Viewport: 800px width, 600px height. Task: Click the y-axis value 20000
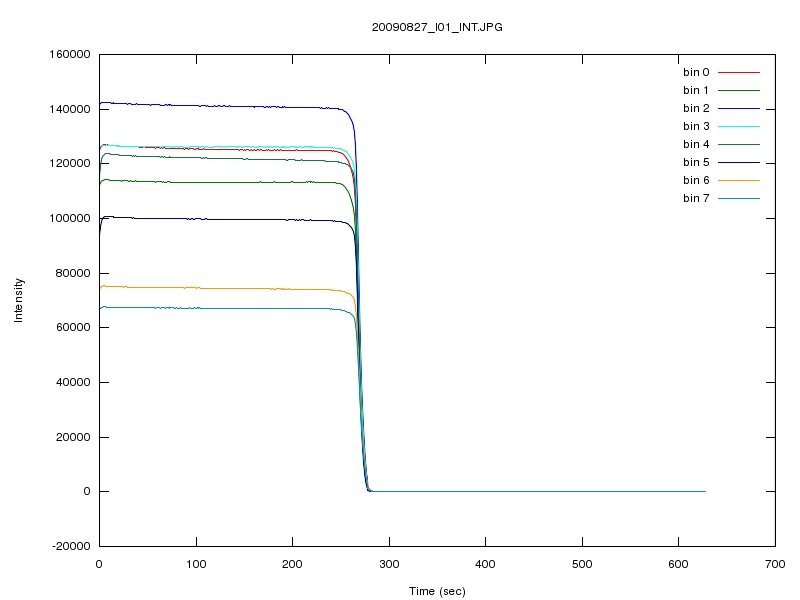pos(72,437)
